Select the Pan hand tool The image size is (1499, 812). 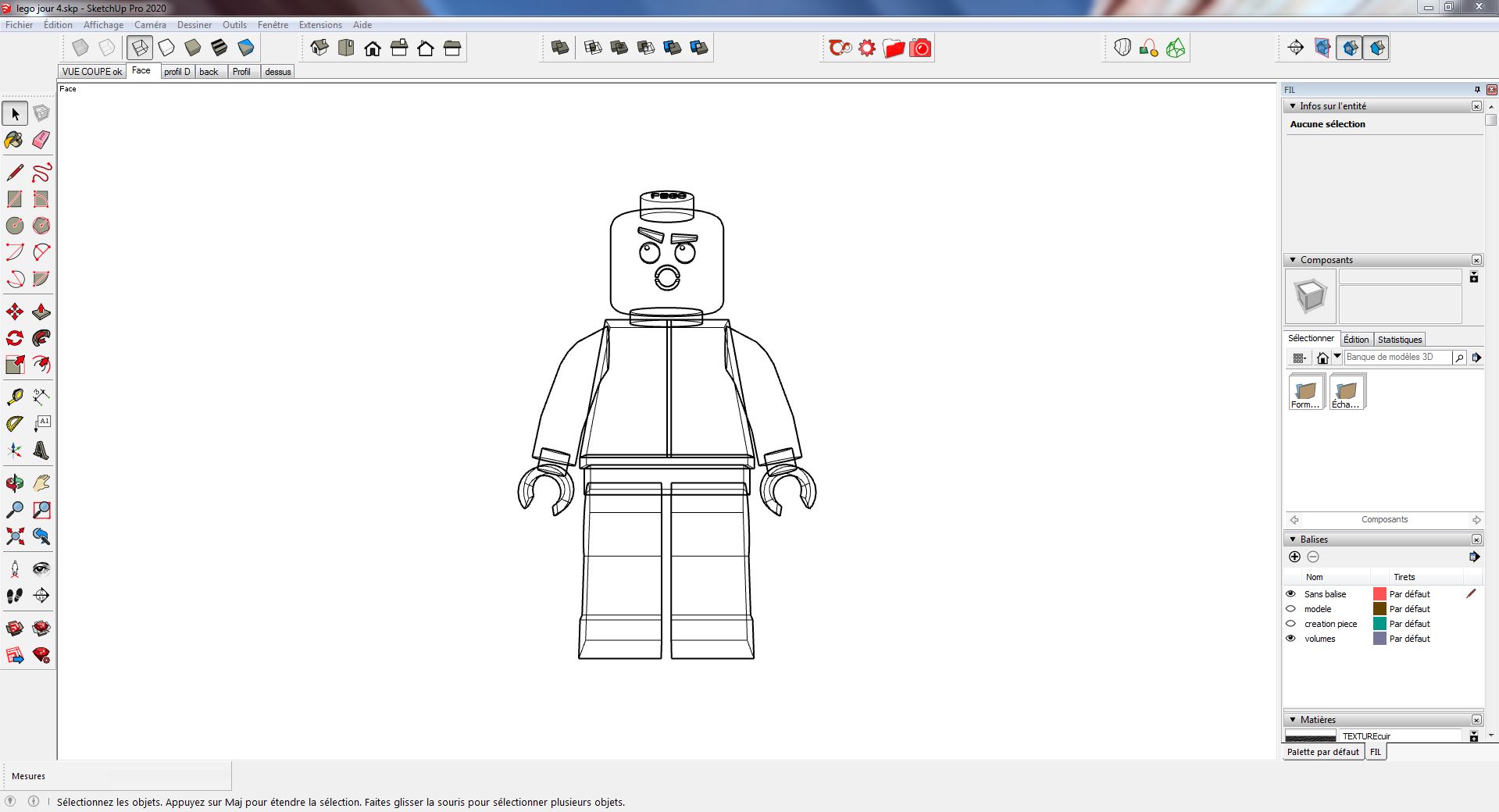[41, 483]
